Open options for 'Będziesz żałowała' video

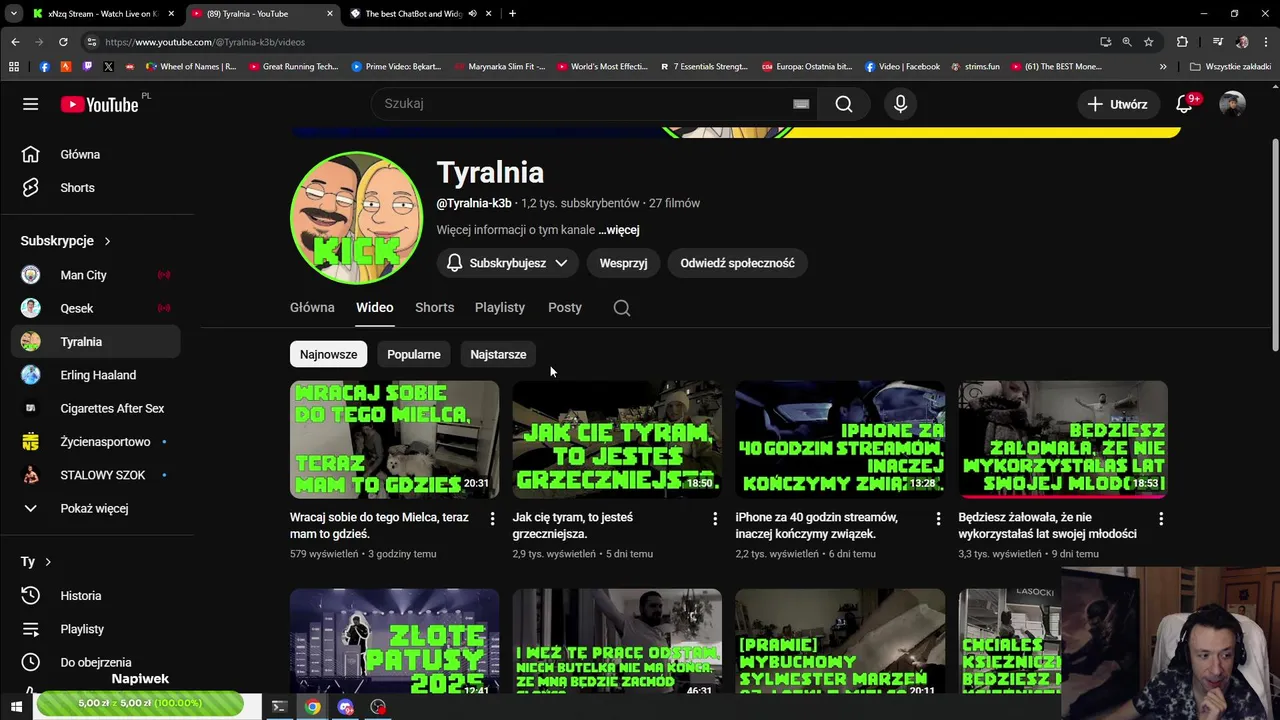[1161, 519]
